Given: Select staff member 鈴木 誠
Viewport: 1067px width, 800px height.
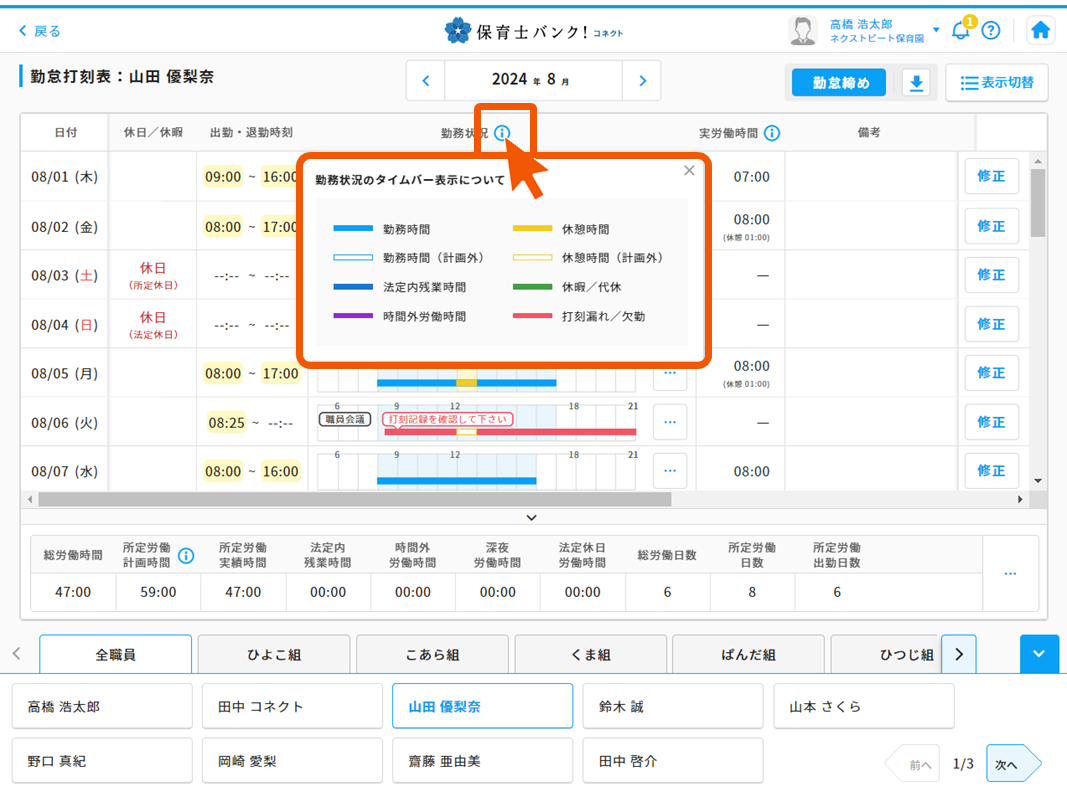Looking at the screenshot, I should click(x=672, y=705).
